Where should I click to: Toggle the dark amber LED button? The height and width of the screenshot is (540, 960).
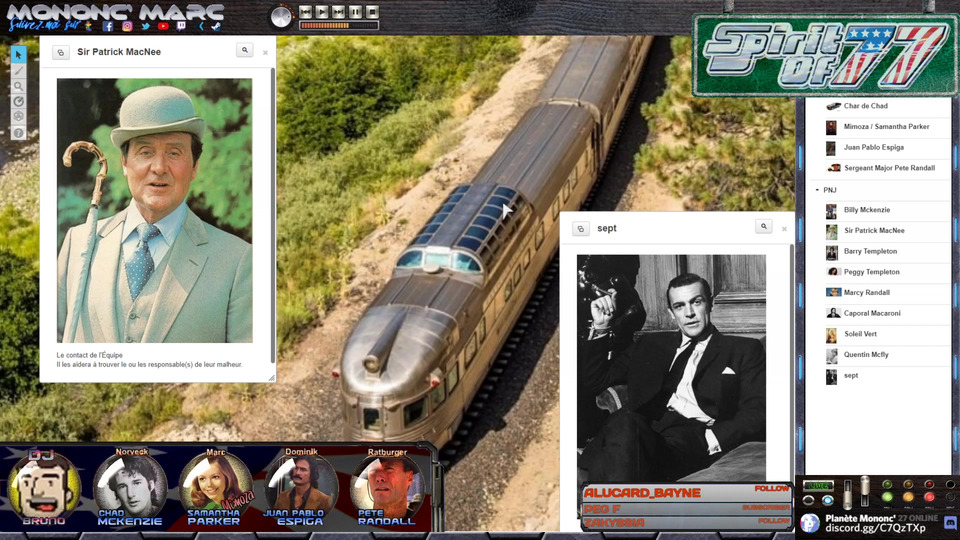908,484
